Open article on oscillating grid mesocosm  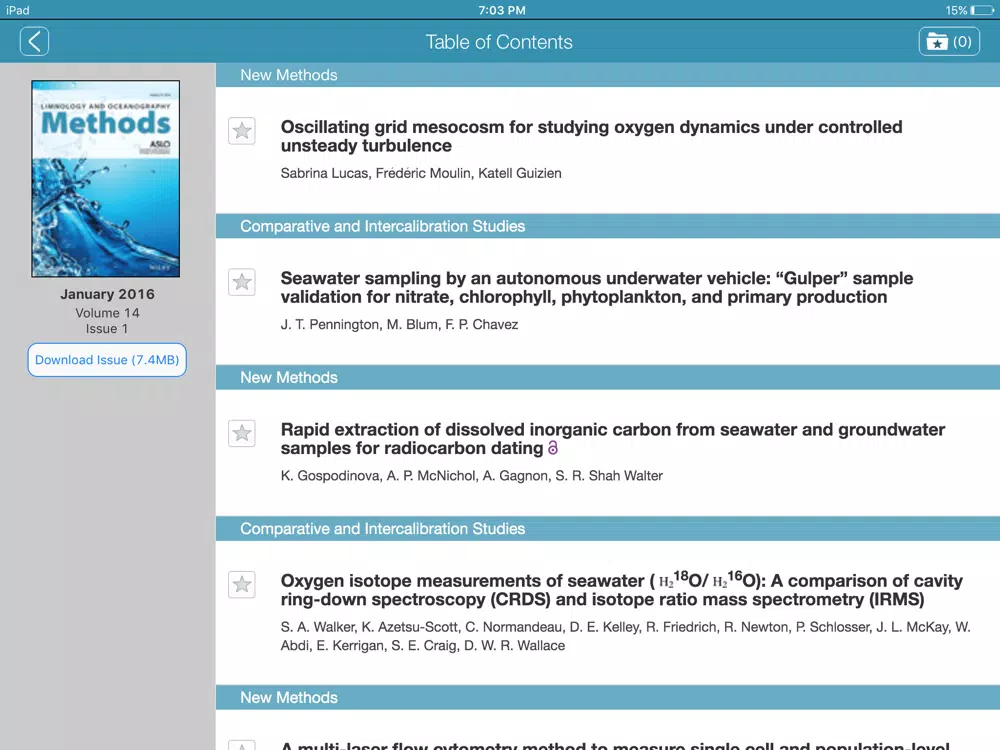pos(591,136)
